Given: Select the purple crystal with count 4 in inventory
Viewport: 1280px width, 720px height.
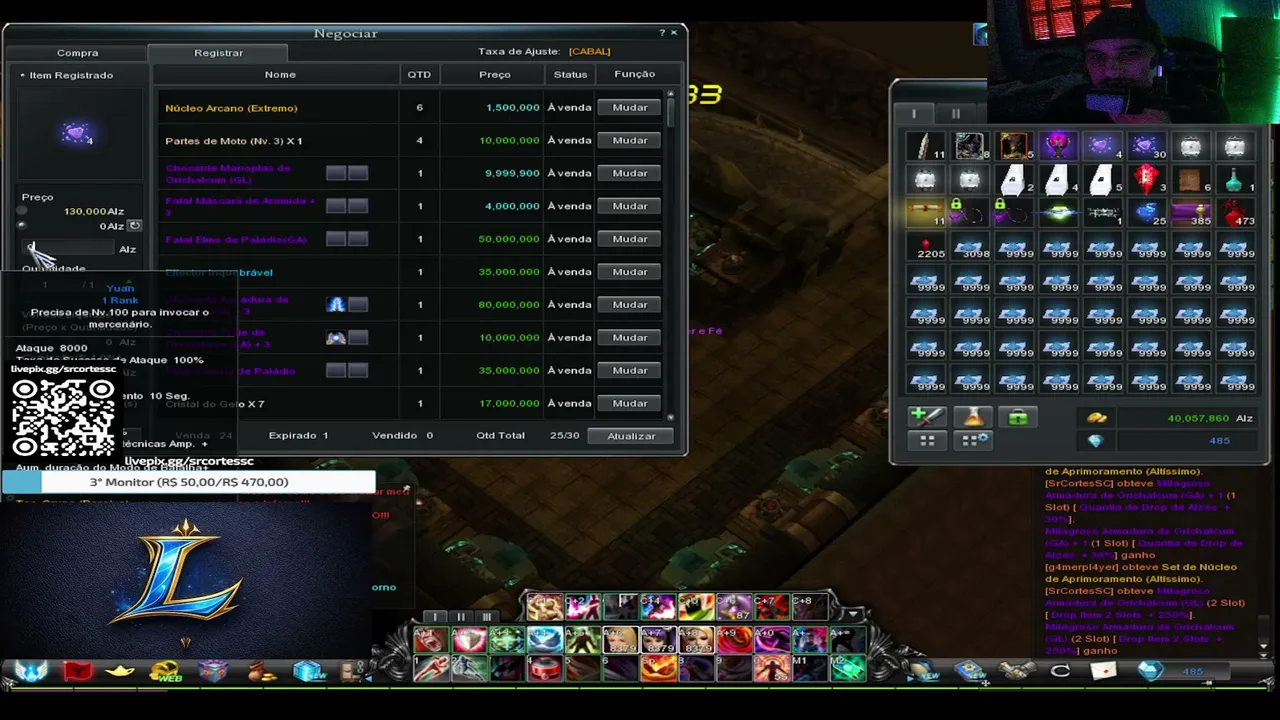Looking at the screenshot, I should pos(1102,147).
